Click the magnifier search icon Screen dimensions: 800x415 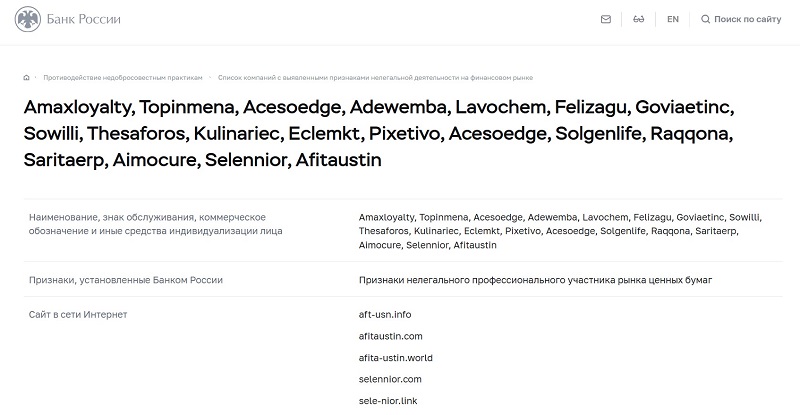[x=706, y=19]
